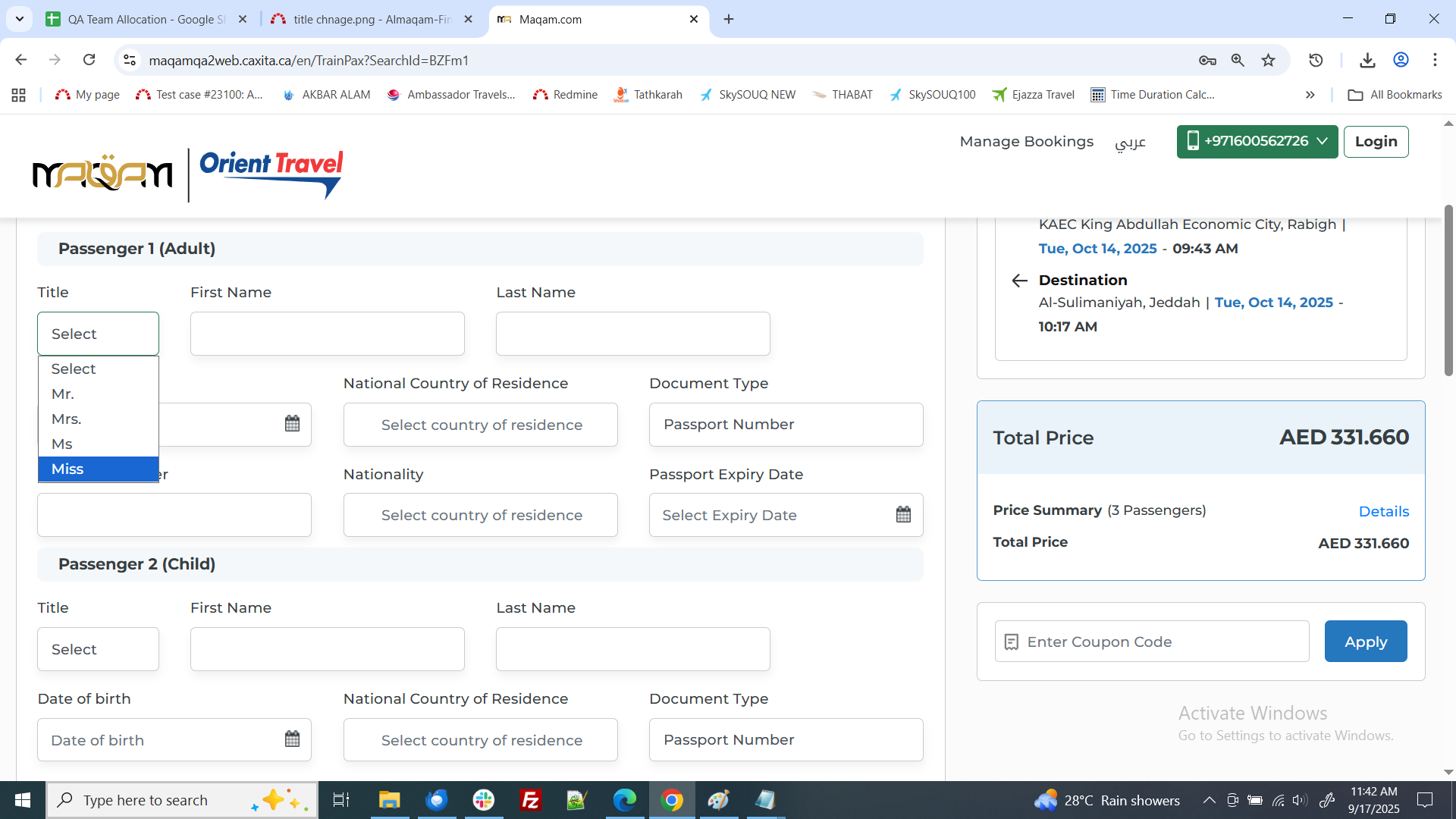Click the Chrome downloads icon
Viewport: 1456px width, 819px height.
coord(1367,61)
